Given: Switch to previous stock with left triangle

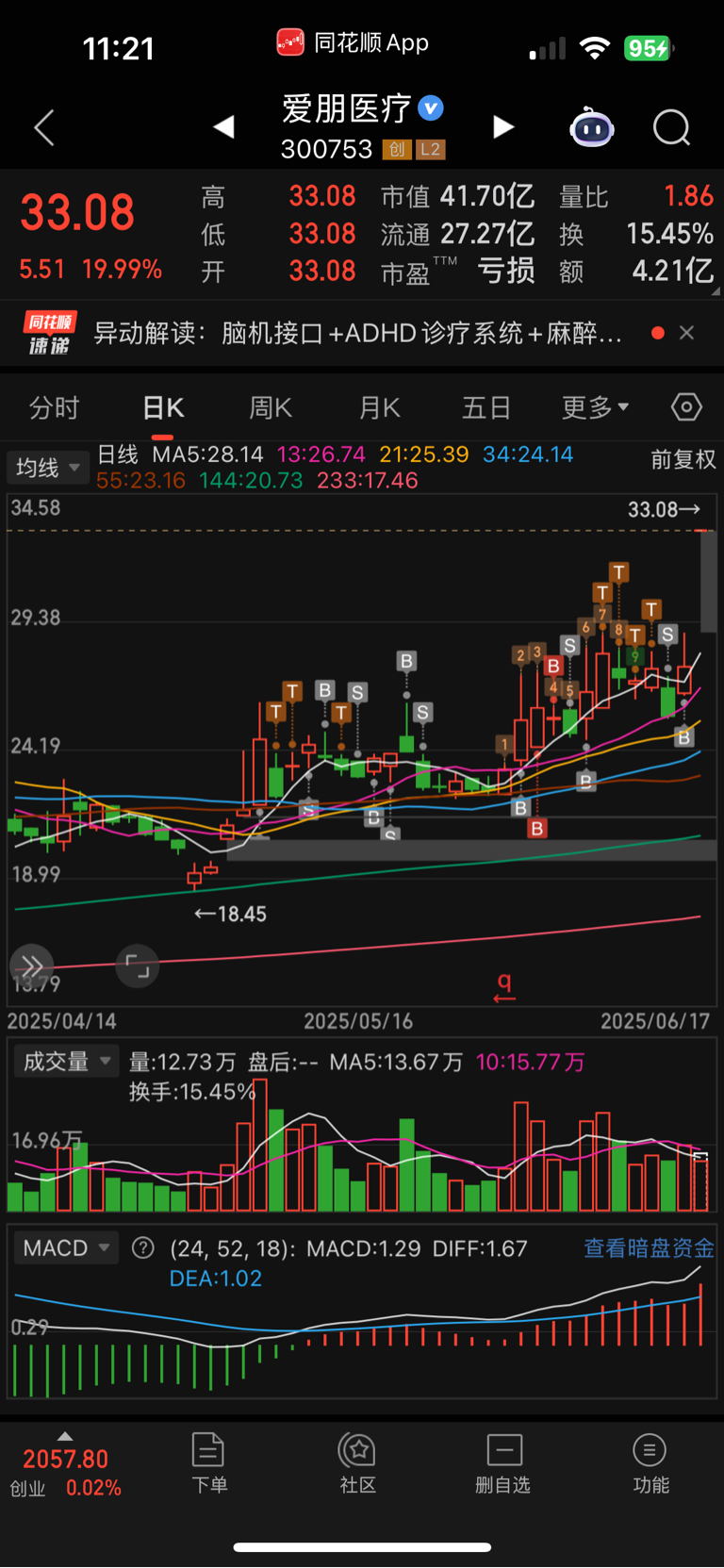Looking at the screenshot, I should pyautogui.click(x=223, y=126).
